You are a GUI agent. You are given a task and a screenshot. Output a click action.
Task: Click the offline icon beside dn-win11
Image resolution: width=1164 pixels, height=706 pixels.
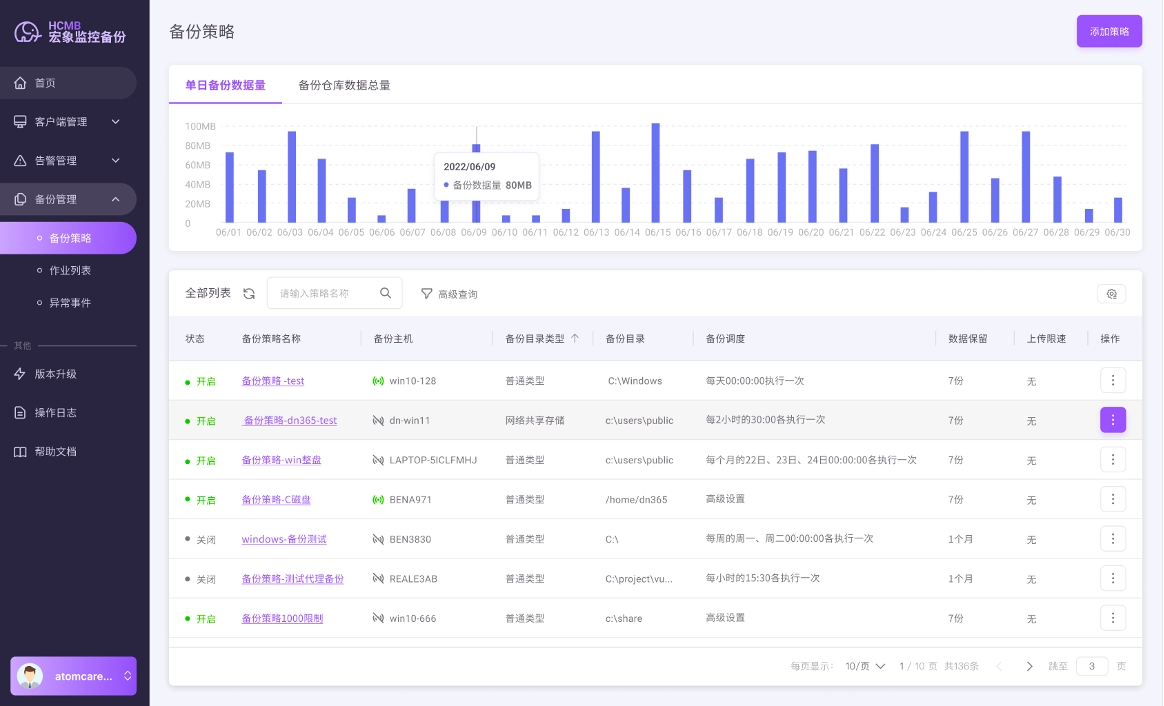[x=378, y=420]
